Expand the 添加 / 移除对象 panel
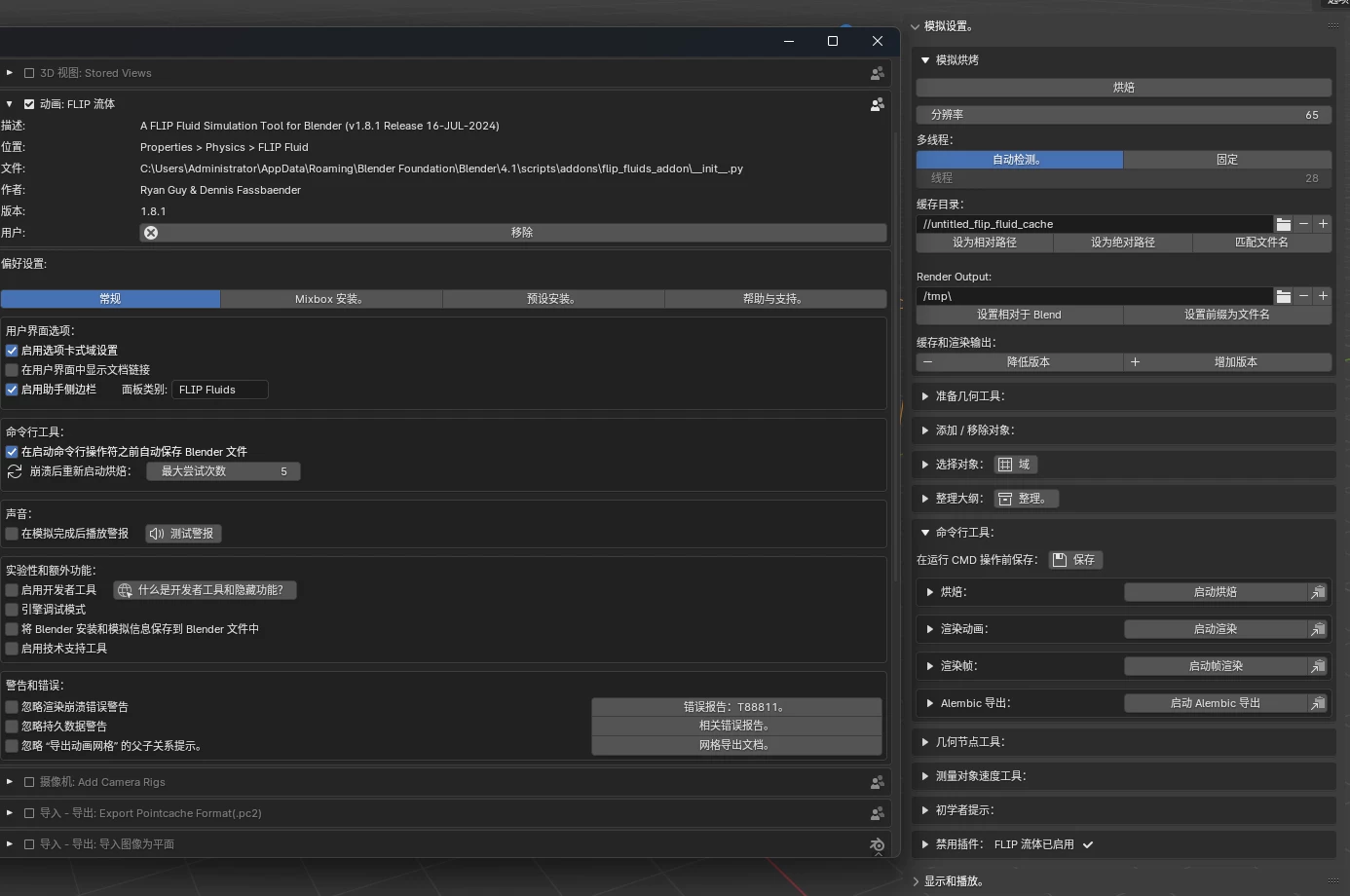This screenshot has width=1350, height=896. coord(925,430)
